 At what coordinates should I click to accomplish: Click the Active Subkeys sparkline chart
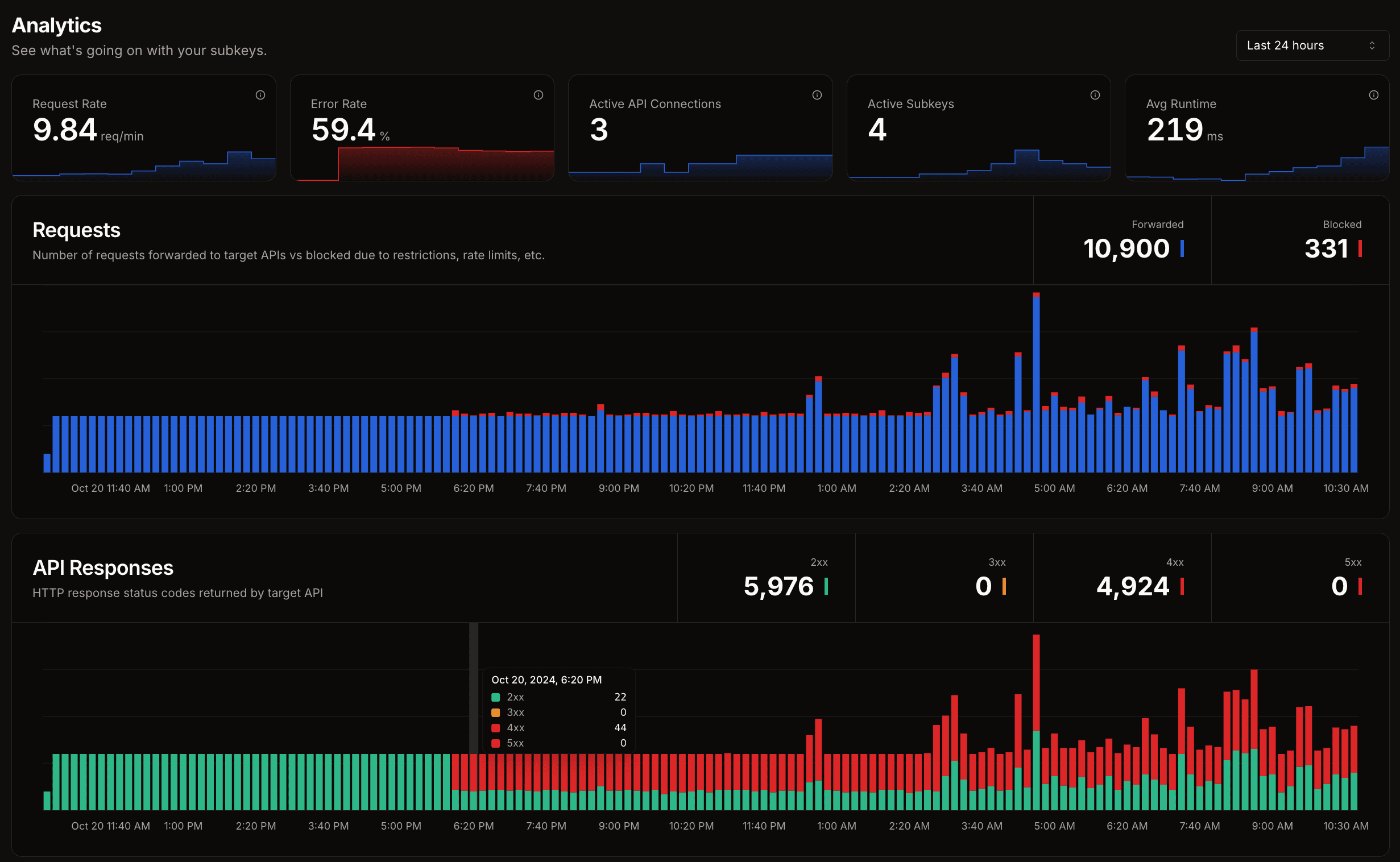pyautogui.click(x=979, y=165)
